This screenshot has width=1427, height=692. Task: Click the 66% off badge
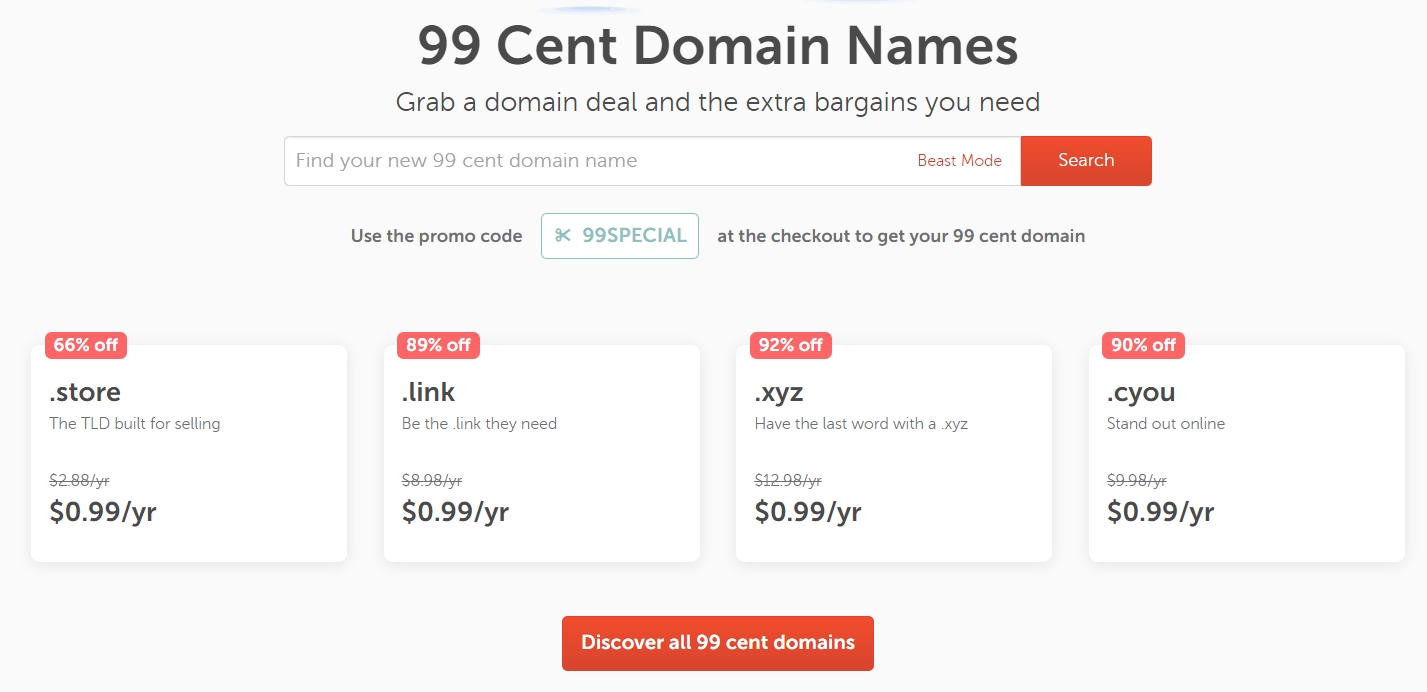pos(86,345)
